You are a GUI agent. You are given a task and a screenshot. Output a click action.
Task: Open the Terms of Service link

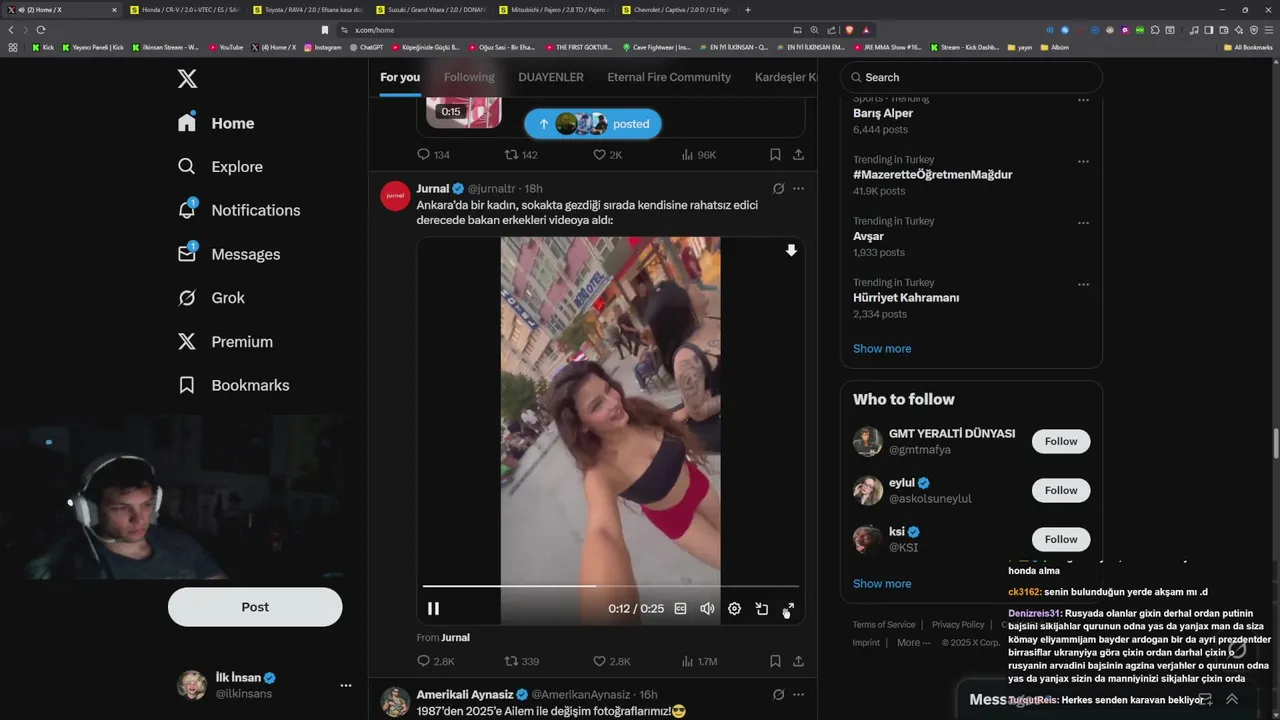884,624
